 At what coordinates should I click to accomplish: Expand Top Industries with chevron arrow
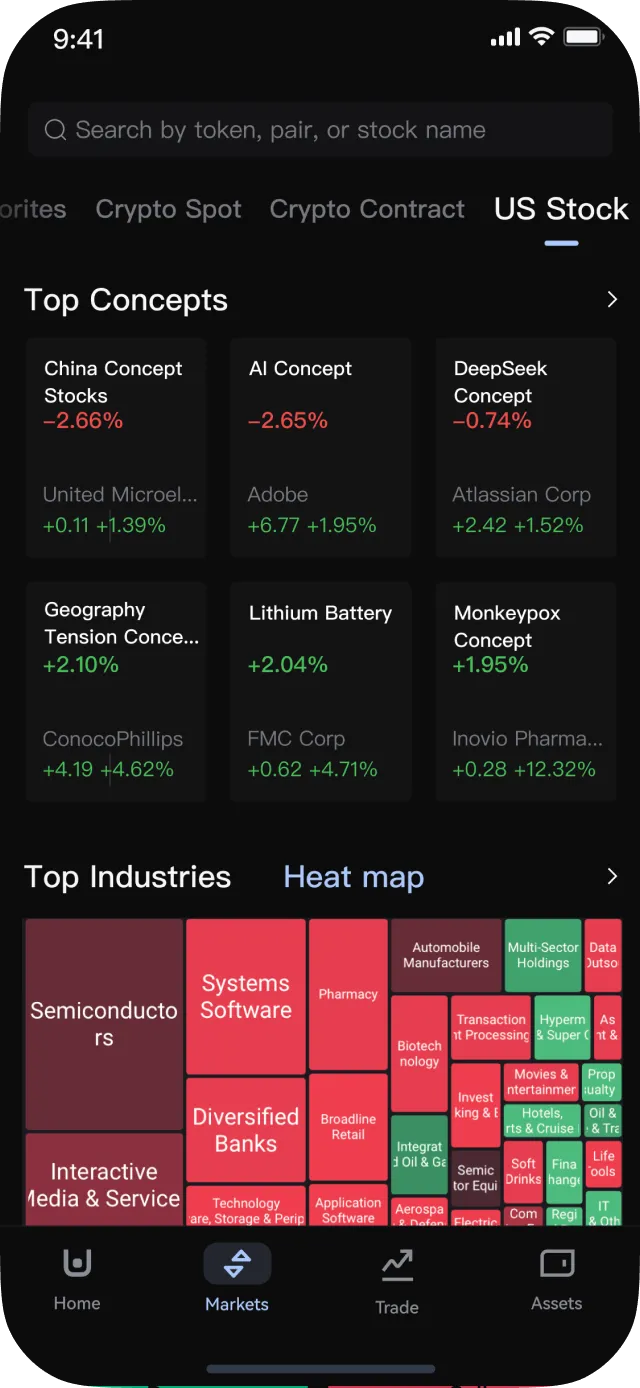(612, 877)
